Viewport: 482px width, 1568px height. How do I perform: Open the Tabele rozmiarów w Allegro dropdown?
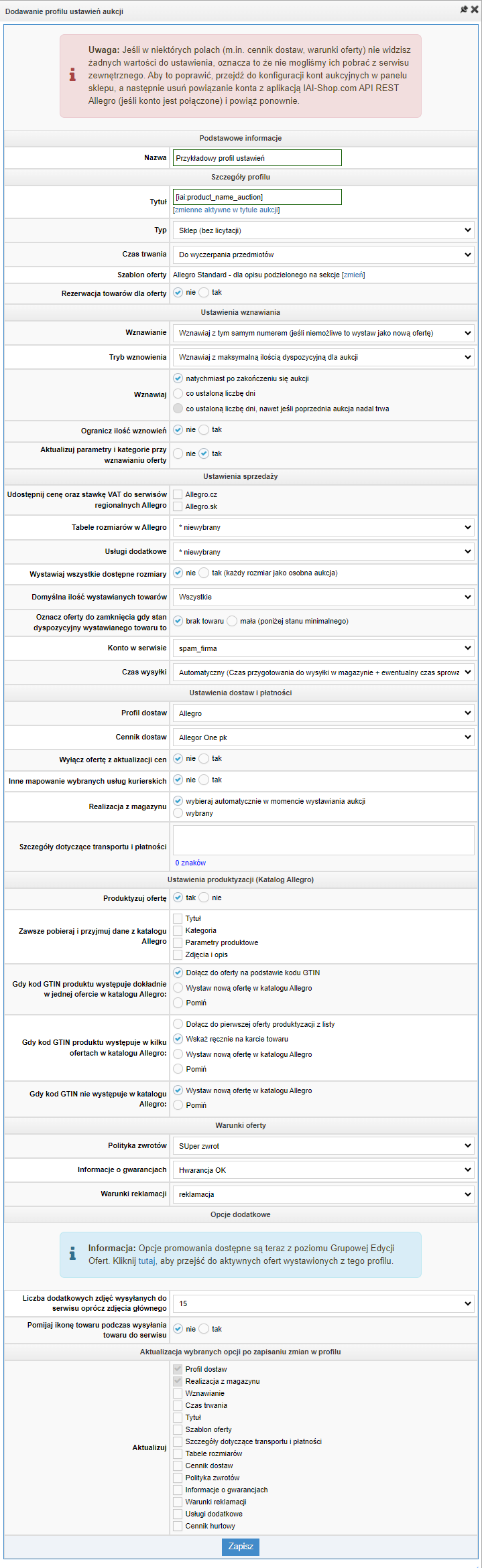tap(324, 528)
